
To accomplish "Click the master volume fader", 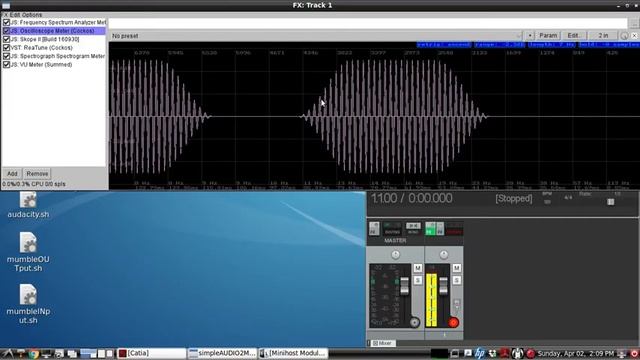I will [404, 286].
